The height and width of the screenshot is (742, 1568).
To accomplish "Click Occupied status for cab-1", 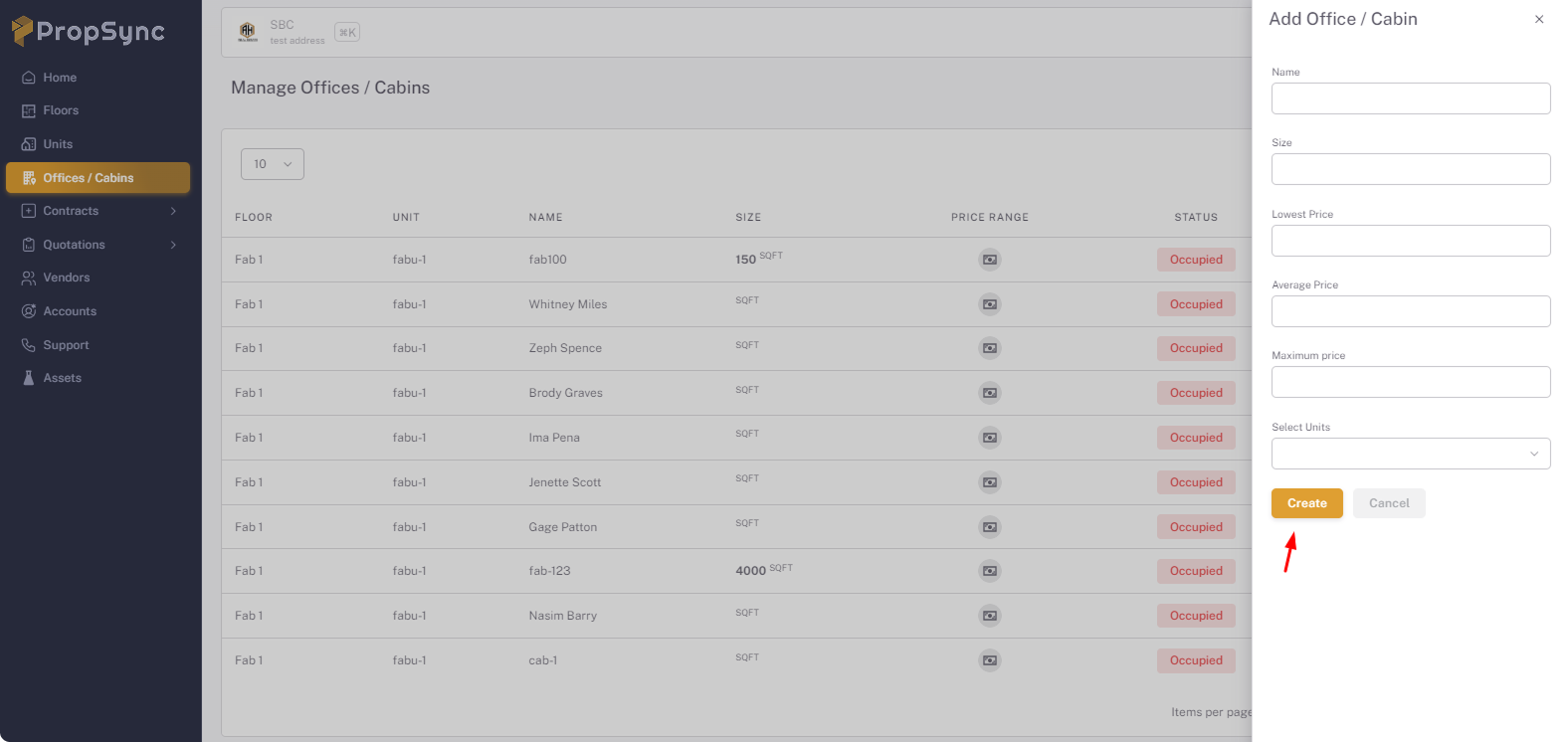I will [1196, 660].
